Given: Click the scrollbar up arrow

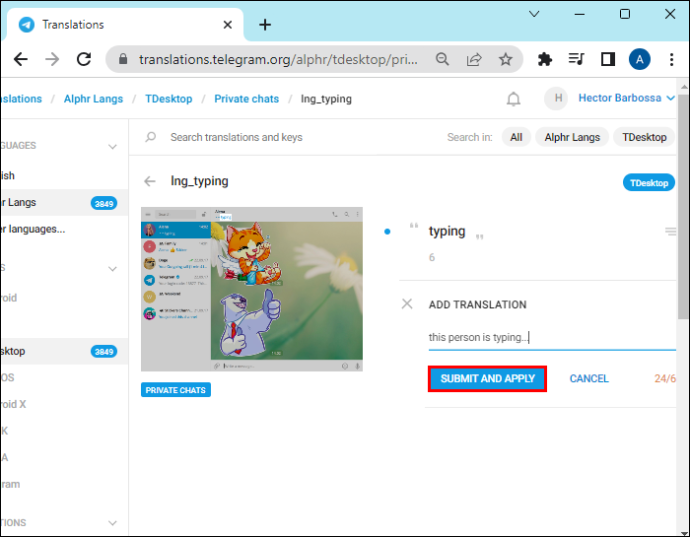Looking at the screenshot, I should pos(683,87).
